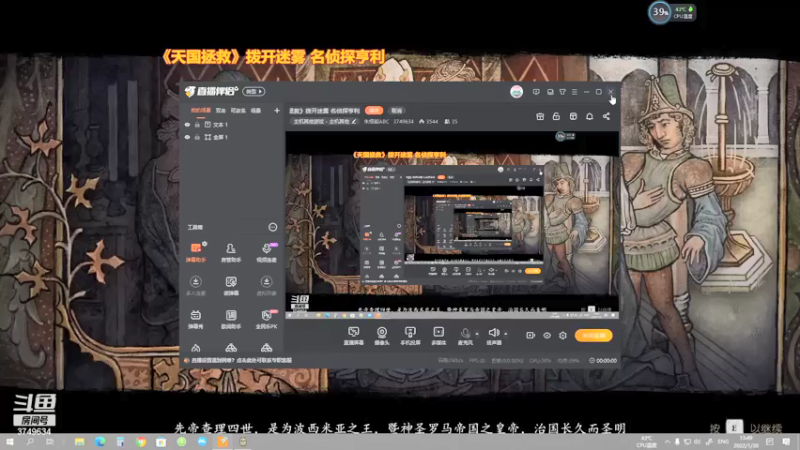Toggle preview eye icon in bottom bar
Screen dimensions: 800x450
[546, 335]
